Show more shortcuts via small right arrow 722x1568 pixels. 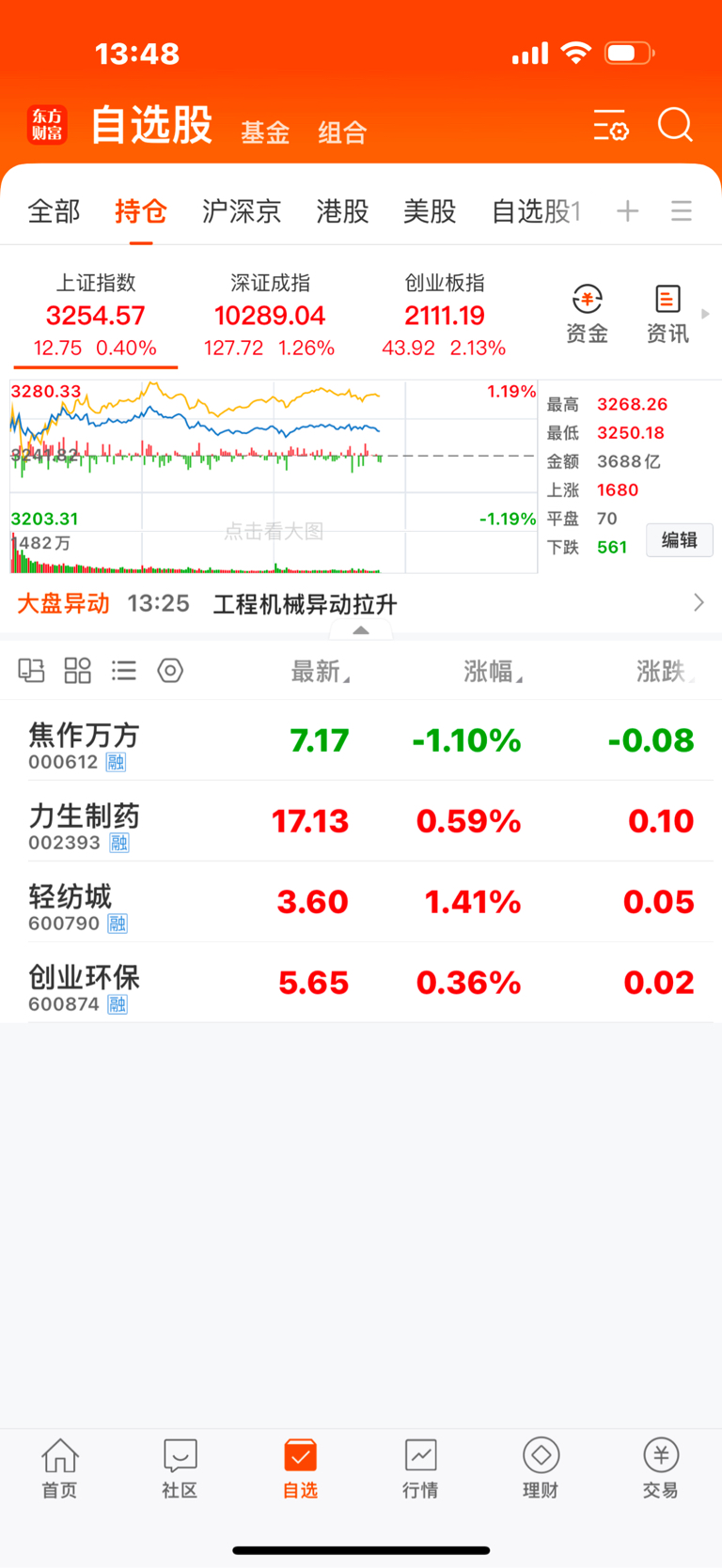705,314
